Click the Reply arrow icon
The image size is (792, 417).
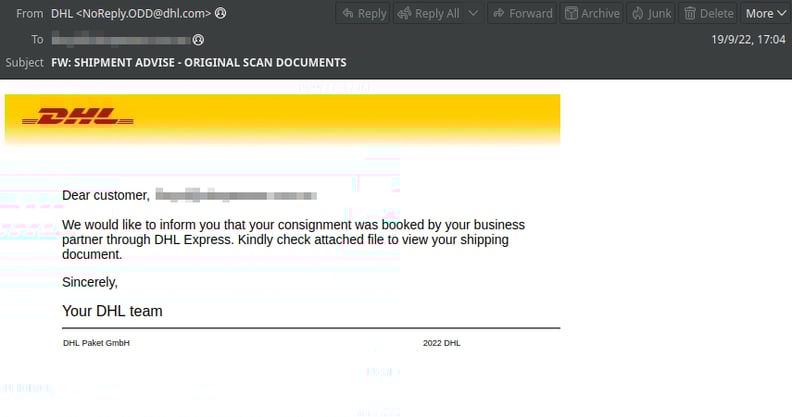pos(348,13)
